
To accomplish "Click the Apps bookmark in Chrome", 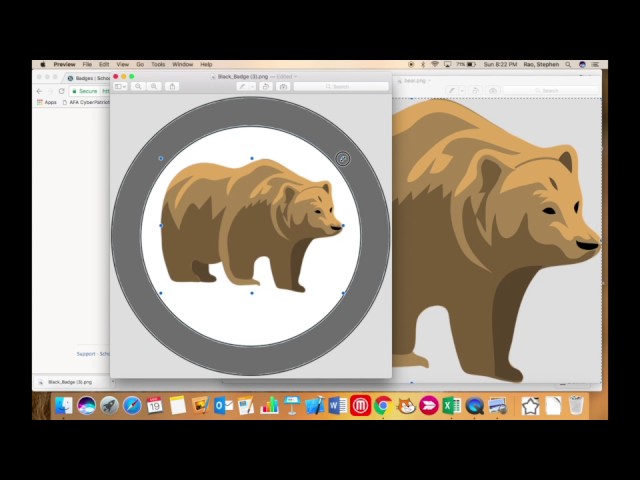I will [47, 102].
